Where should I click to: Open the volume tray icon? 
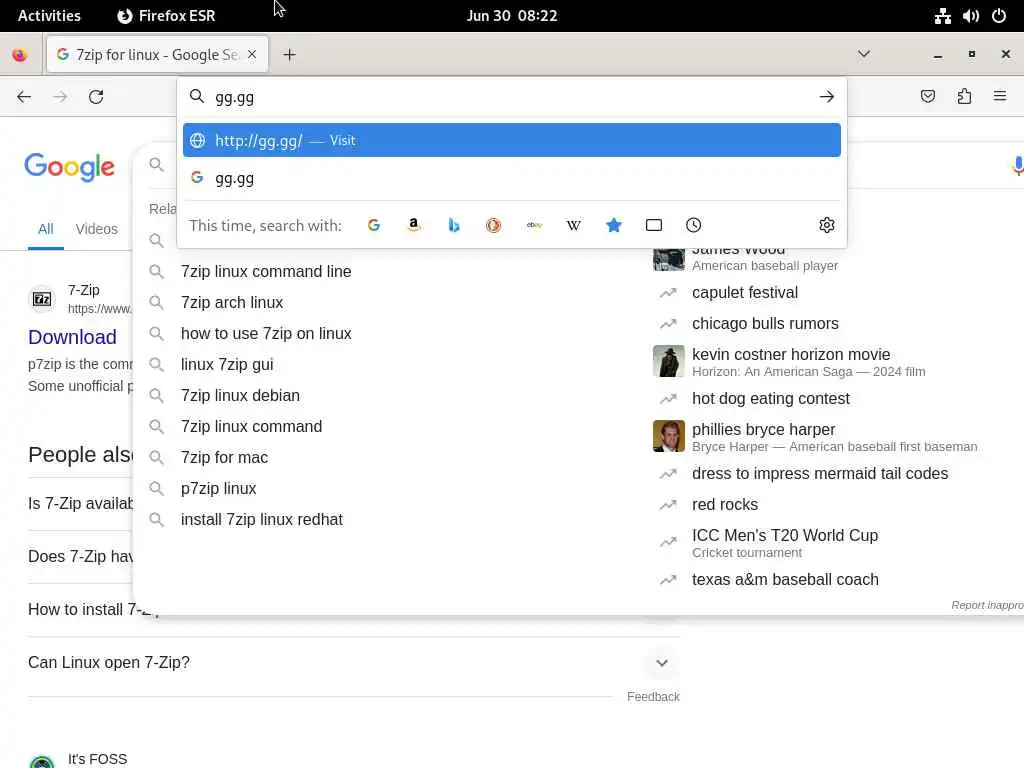pyautogui.click(x=970, y=16)
